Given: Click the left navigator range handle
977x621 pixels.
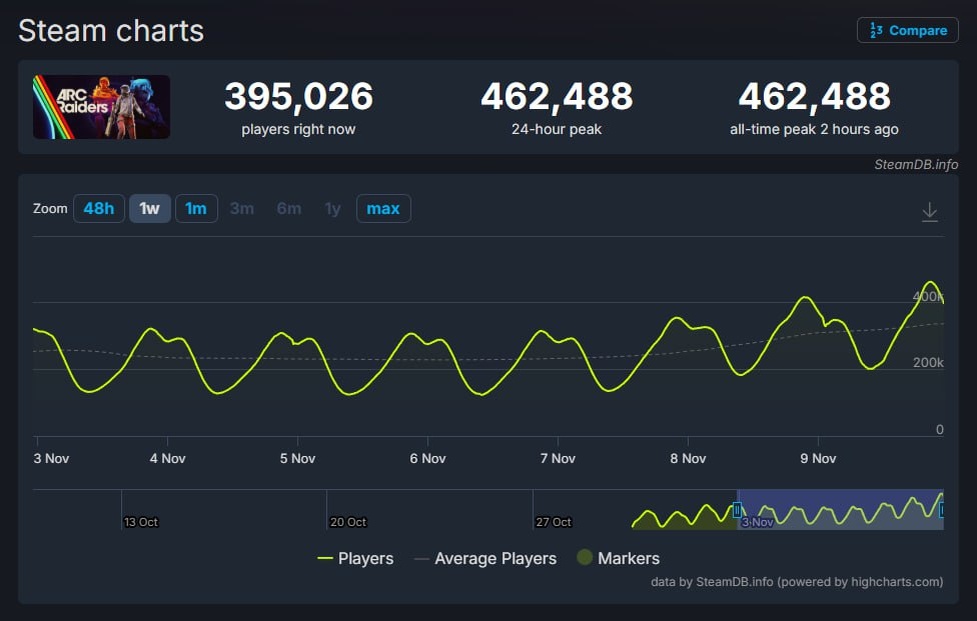Looking at the screenshot, I should pyautogui.click(x=737, y=510).
